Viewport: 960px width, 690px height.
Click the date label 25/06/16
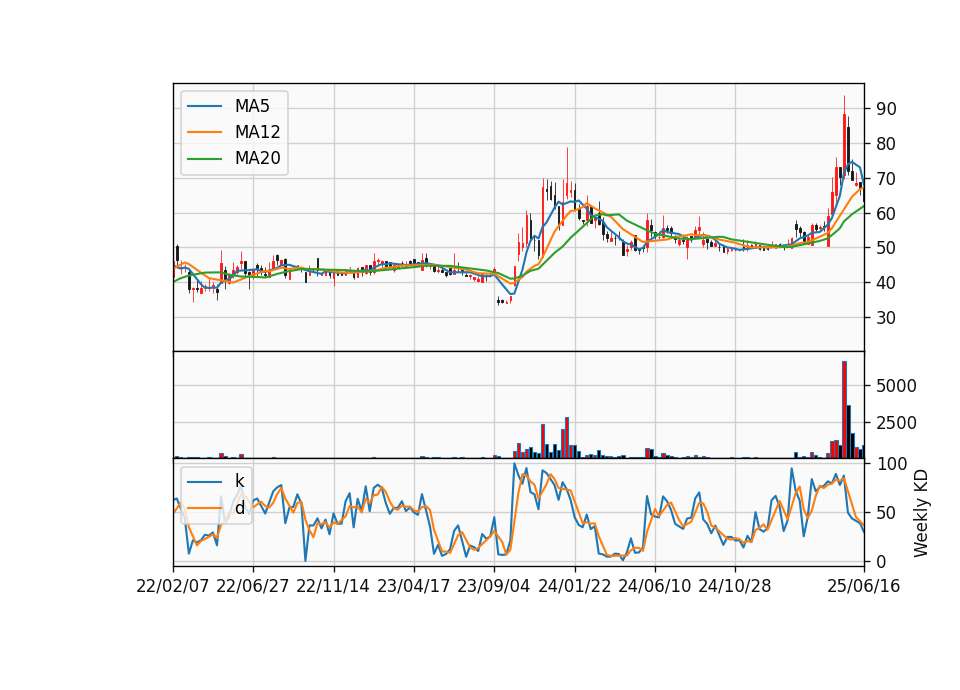click(864, 586)
